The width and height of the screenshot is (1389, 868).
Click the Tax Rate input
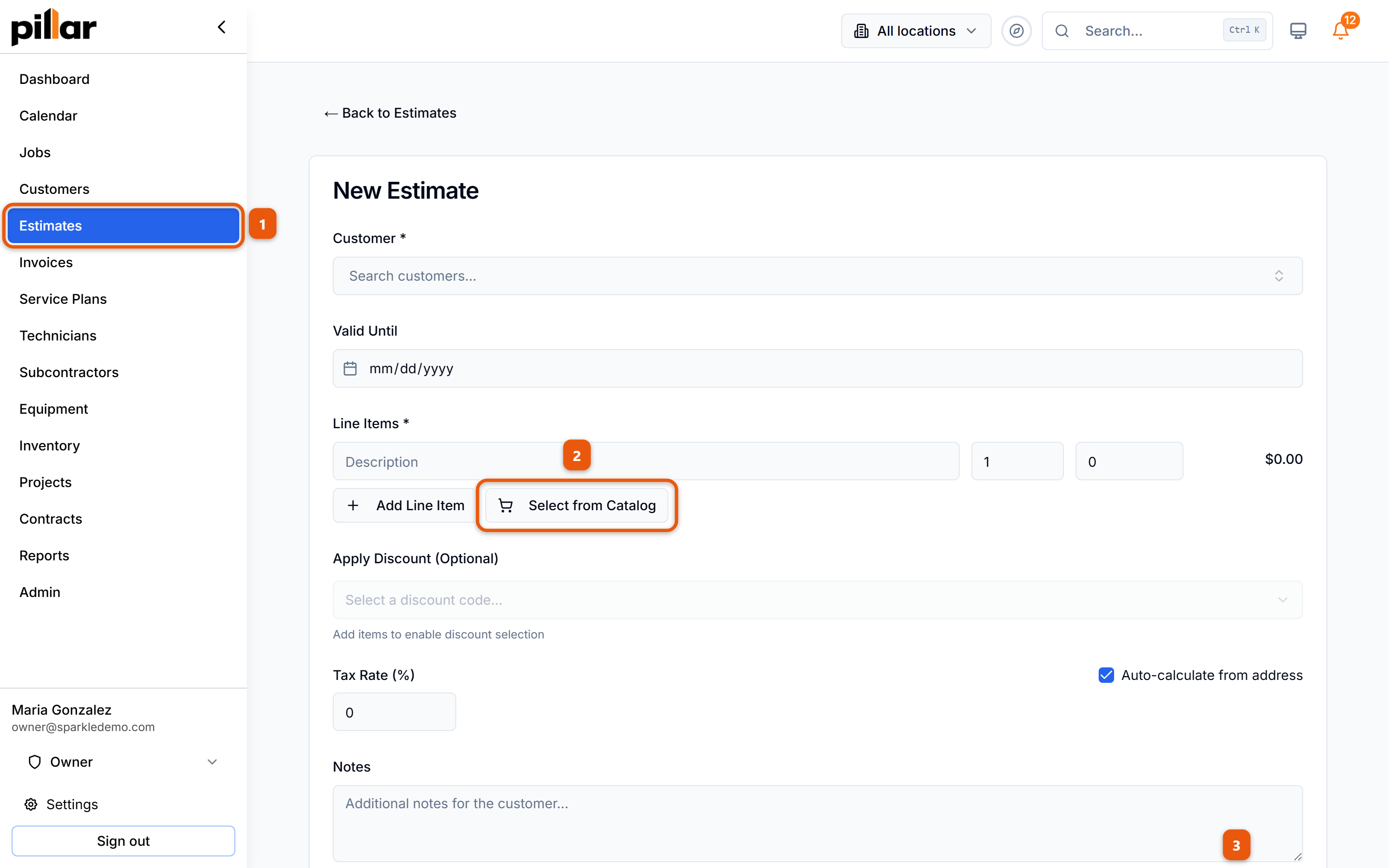395,712
